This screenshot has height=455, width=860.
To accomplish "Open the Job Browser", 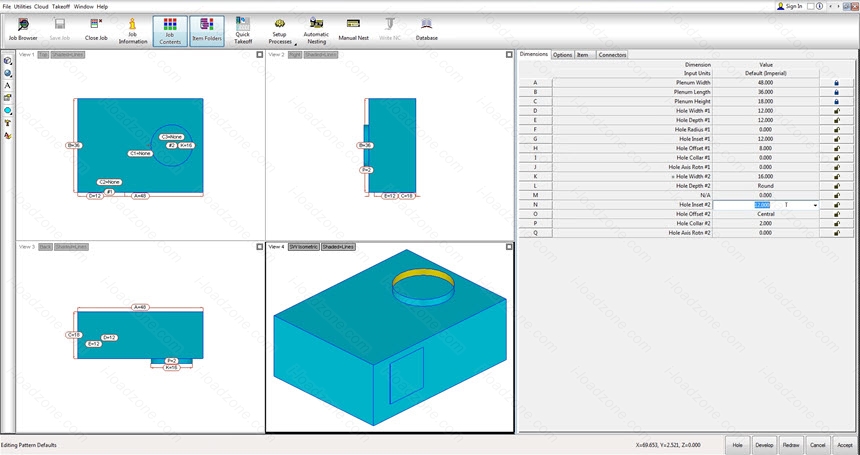I will [23, 30].
